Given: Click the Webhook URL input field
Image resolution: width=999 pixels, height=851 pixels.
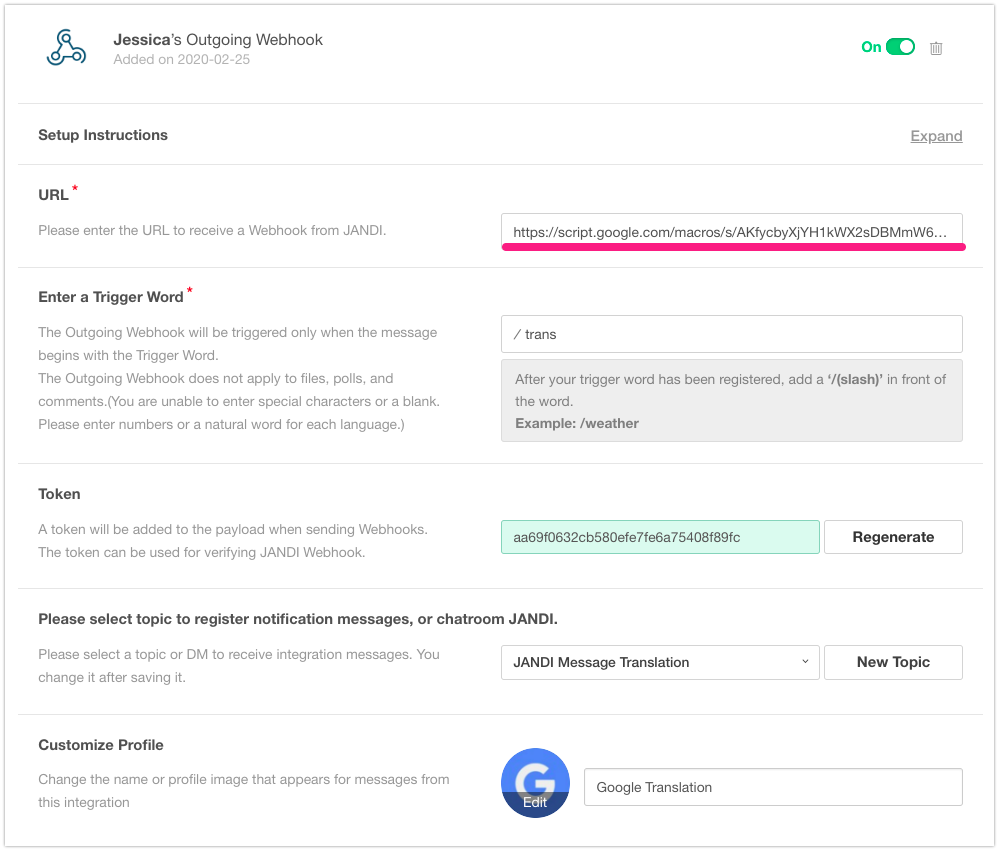Looking at the screenshot, I should 731,232.
